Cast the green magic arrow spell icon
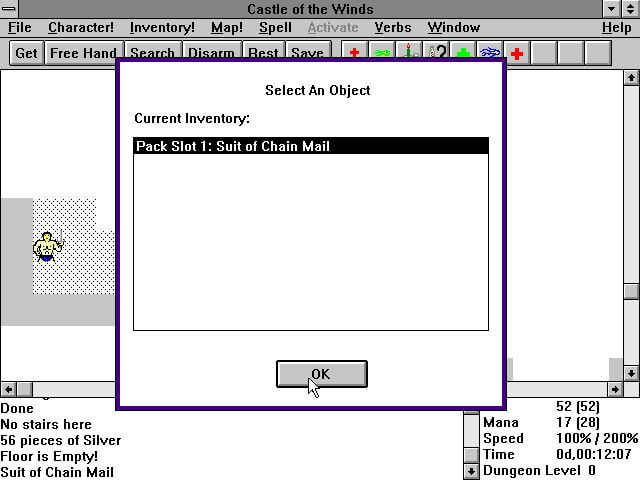The image size is (640, 480). click(382, 53)
